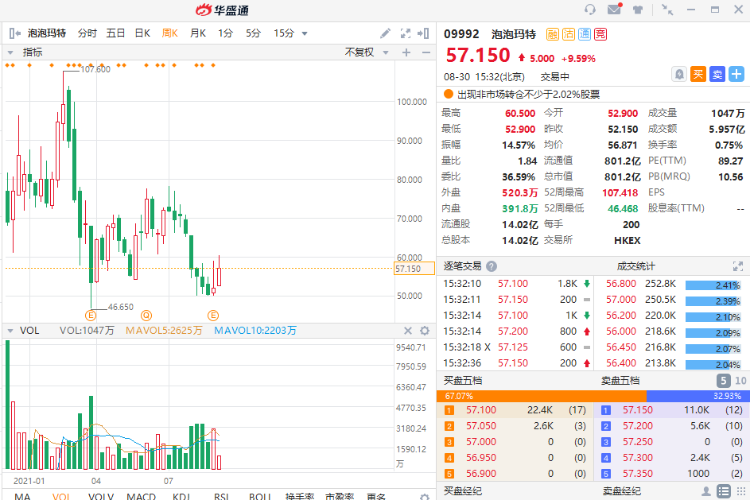This screenshot has height=500, width=750.
Task: Click the last E earnings marker on chart
Action: coord(213,315)
